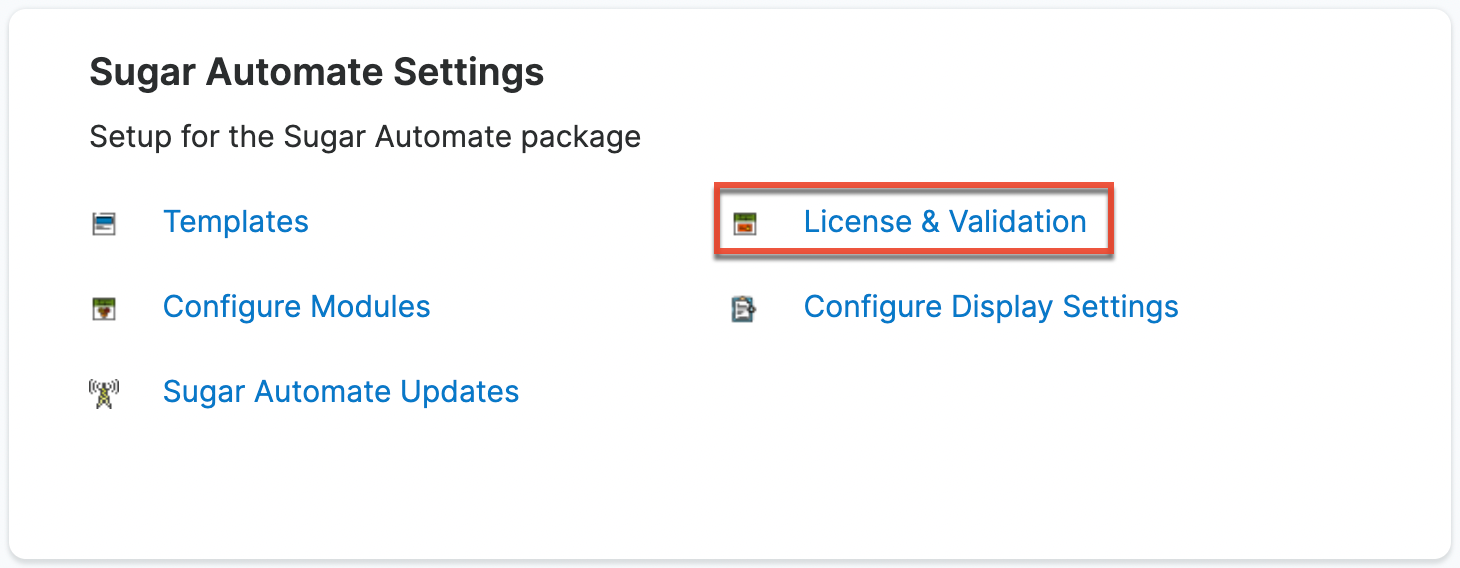Viewport: 1460px width, 568px height.
Task: Click the word 'Sugar' in the Updates link
Action: click(204, 392)
